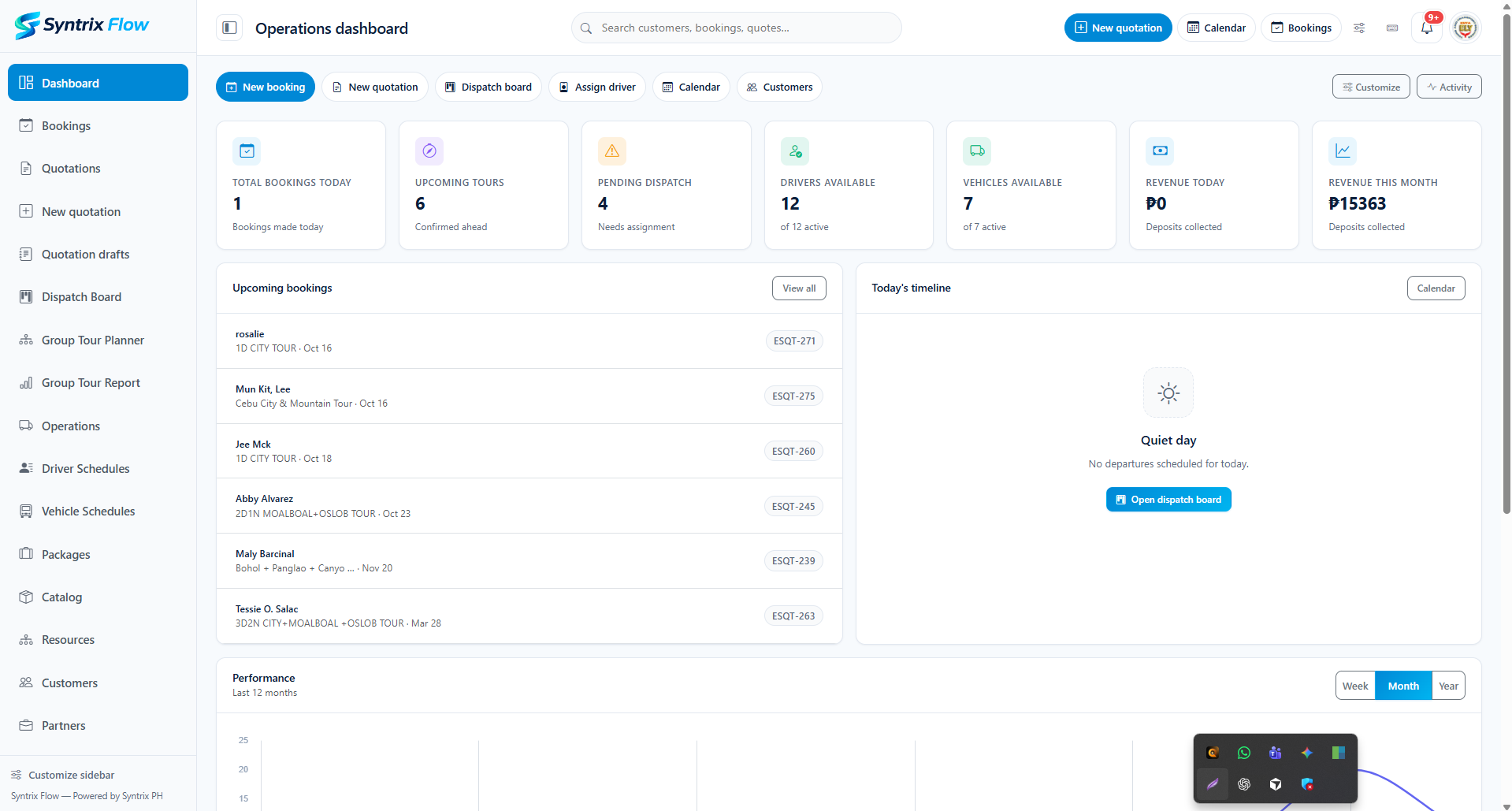The width and height of the screenshot is (1512, 811).
Task: Click the ChatGPT tray icon
Action: tap(1244, 784)
